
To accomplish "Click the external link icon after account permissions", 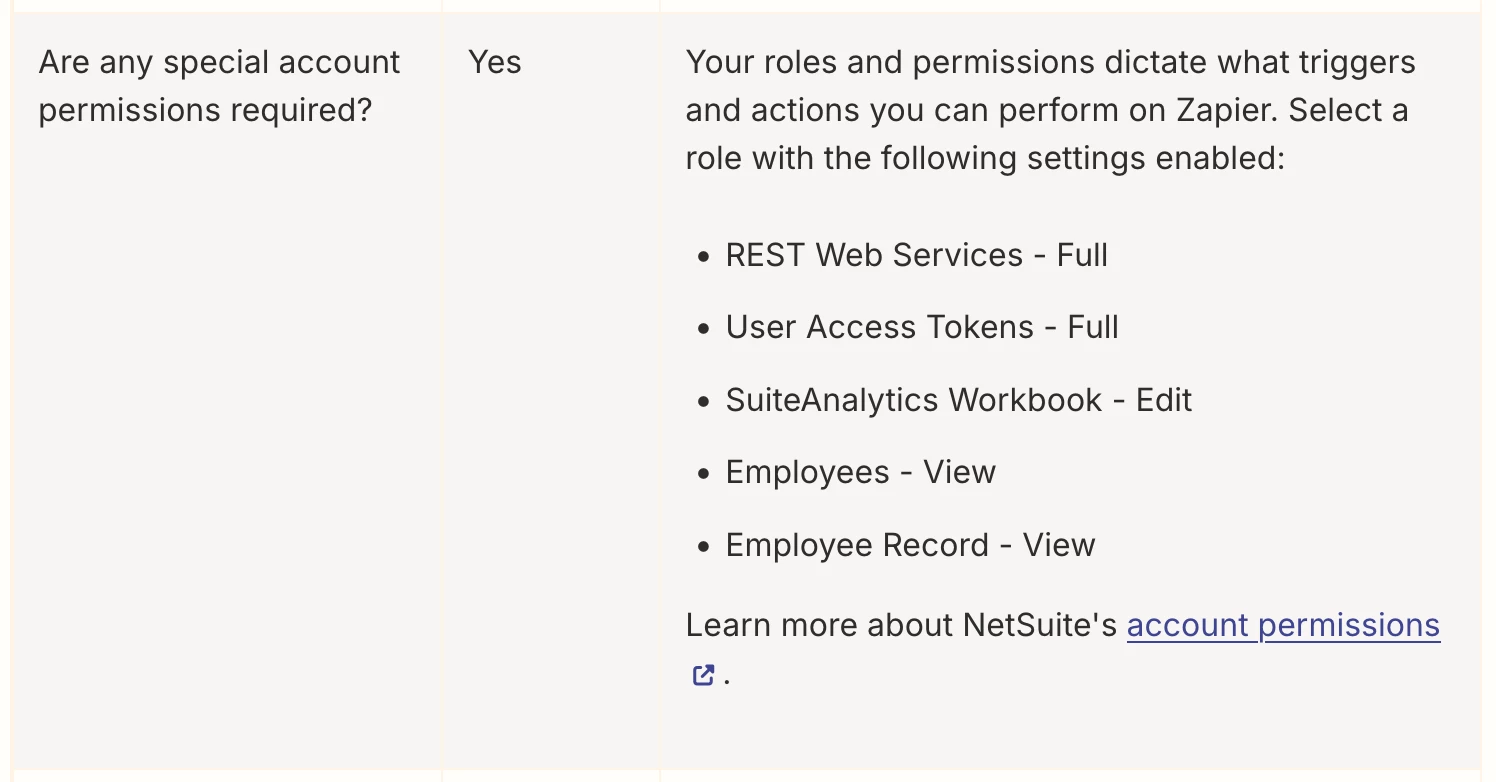I will (703, 675).
